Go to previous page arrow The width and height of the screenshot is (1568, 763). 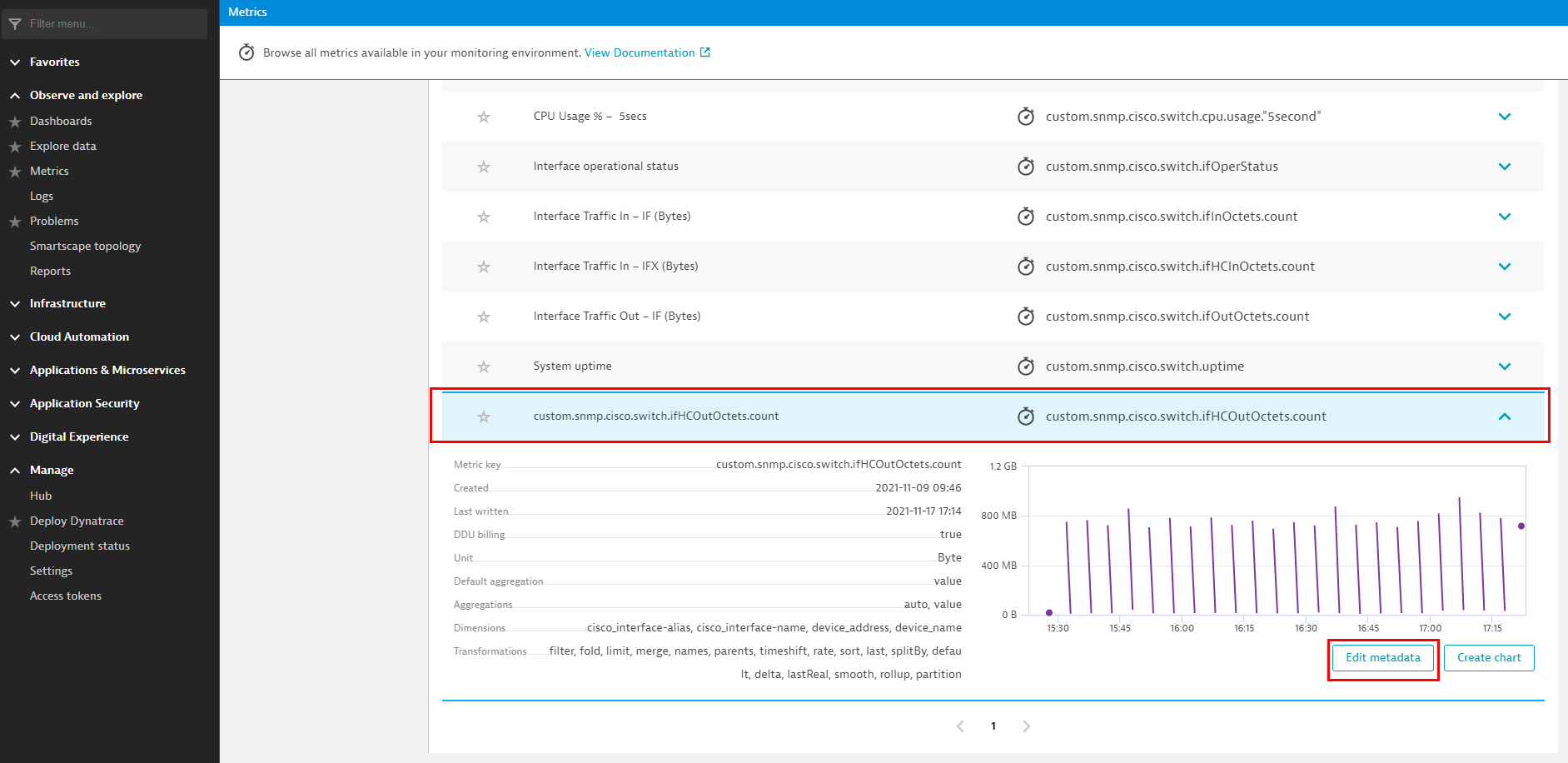point(960,726)
